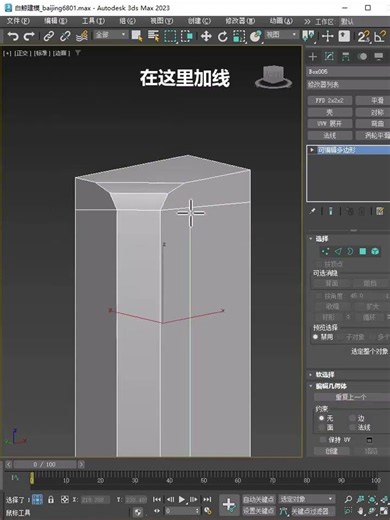
Task: Select the 无 constraint radio button
Action: [x=321, y=418]
